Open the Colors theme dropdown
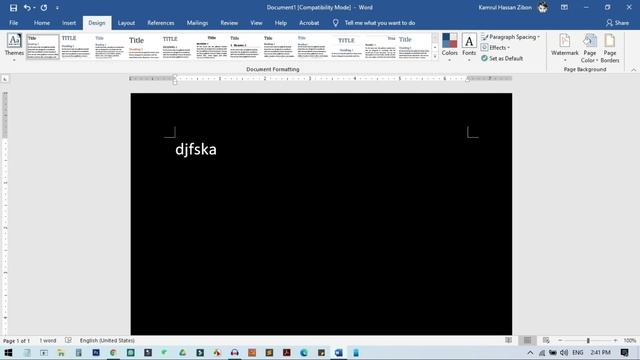 click(x=449, y=47)
